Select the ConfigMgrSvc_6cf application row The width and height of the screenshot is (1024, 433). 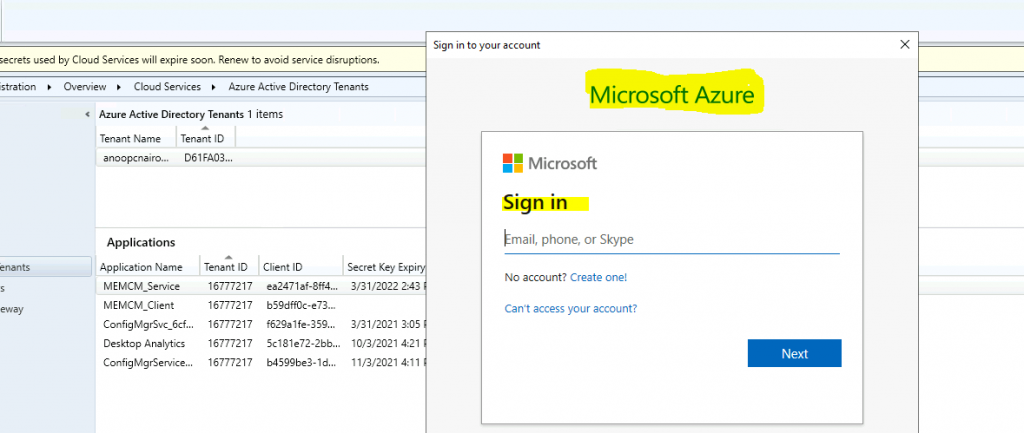pyautogui.click(x=261, y=324)
